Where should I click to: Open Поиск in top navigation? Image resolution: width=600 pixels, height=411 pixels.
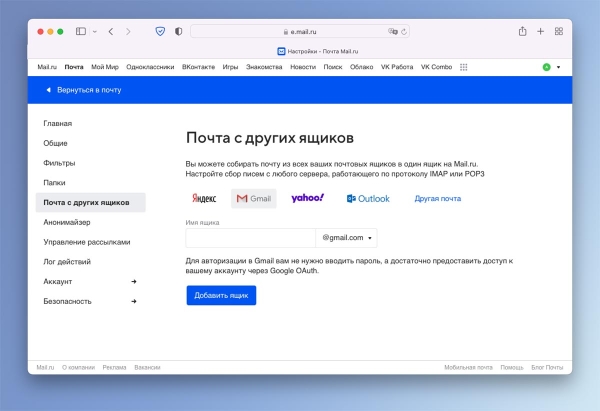333,67
